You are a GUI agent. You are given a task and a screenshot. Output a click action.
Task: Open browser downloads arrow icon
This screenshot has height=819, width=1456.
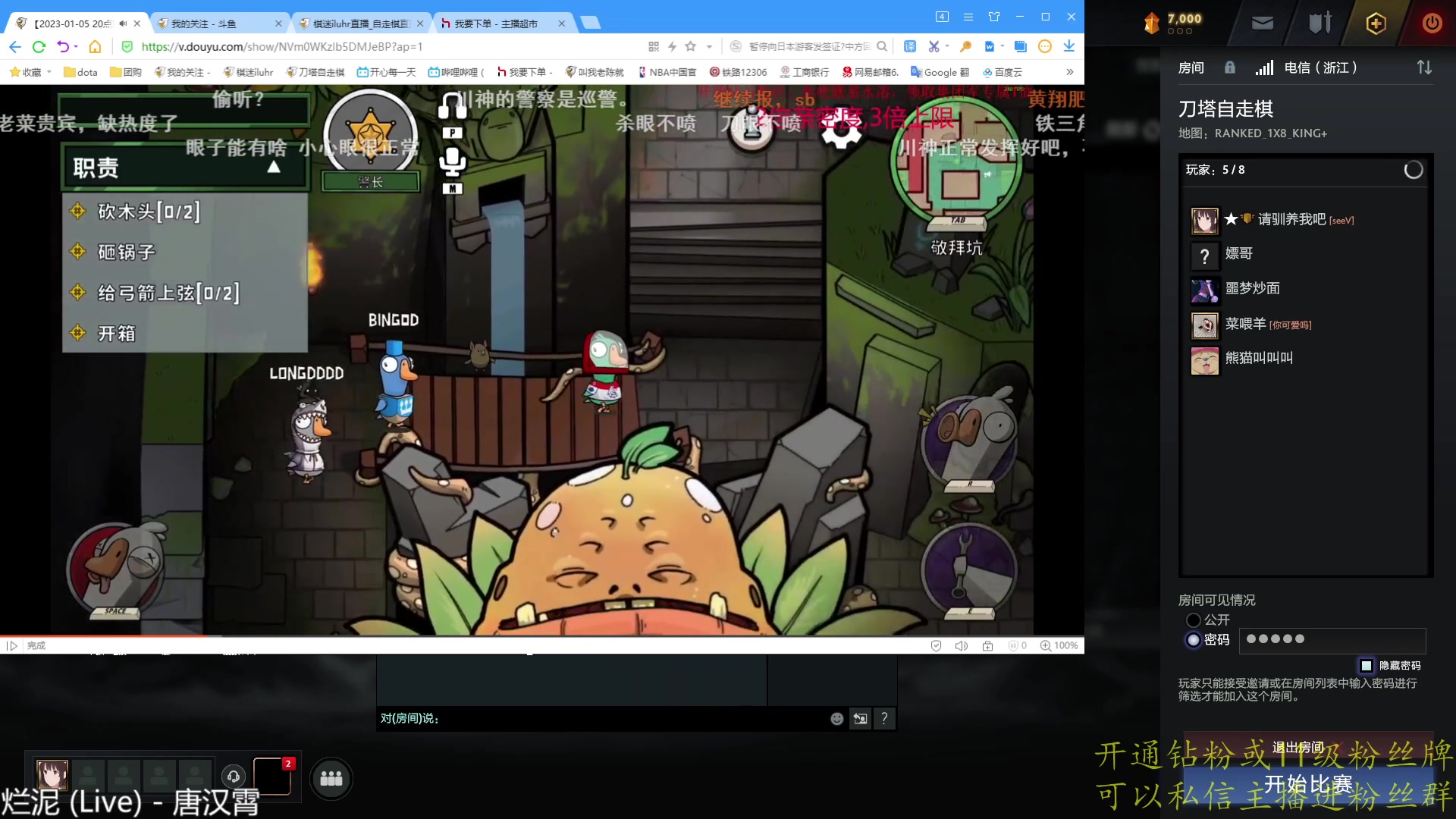[1068, 46]
